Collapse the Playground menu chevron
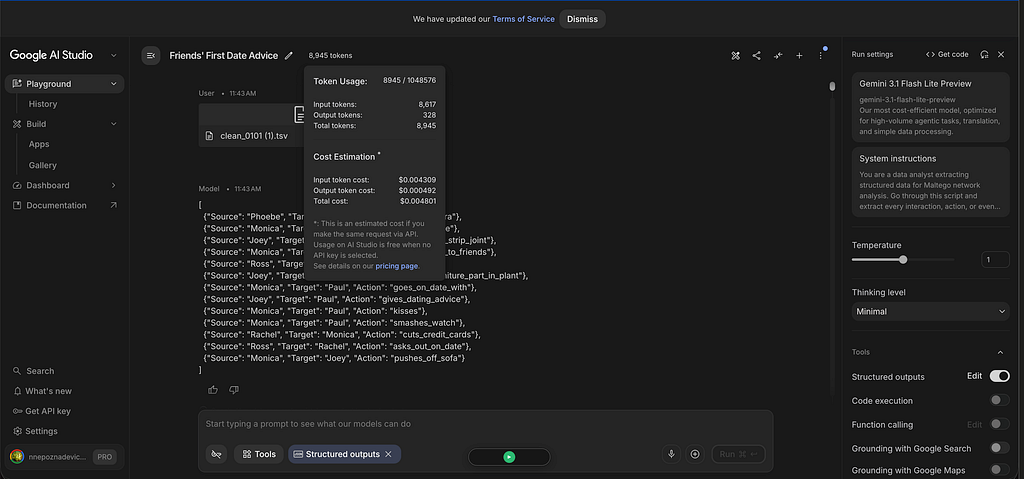The height and width of the screenshot is (479, 1024). 114,84
